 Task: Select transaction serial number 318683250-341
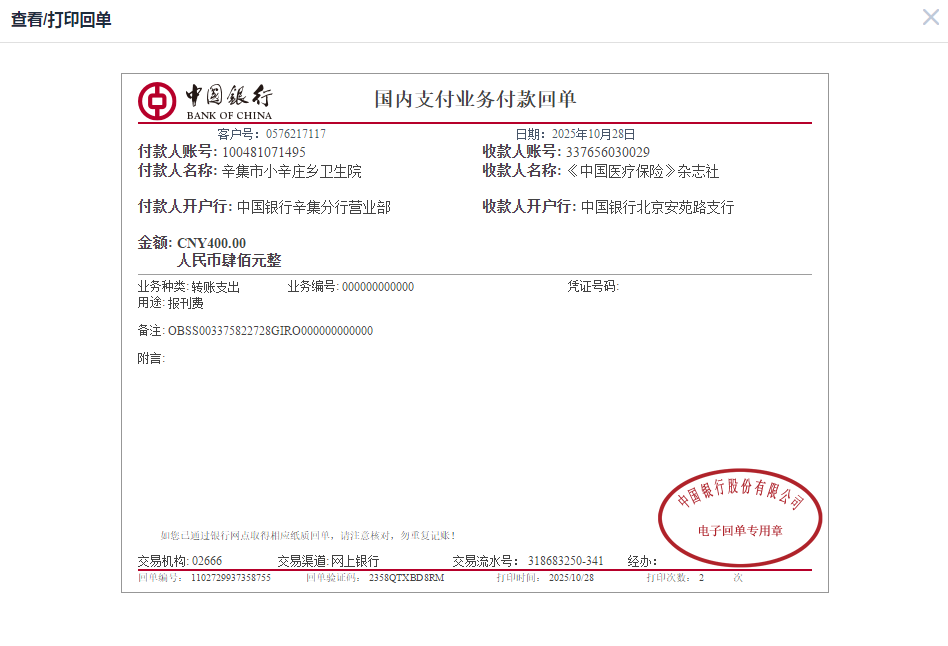565,561
